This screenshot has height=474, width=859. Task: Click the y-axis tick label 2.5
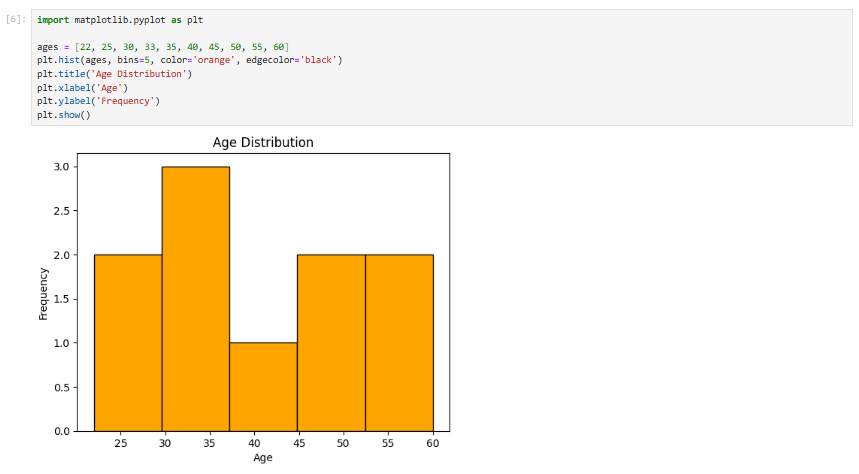pyautogui.click(x=61, y=211)
